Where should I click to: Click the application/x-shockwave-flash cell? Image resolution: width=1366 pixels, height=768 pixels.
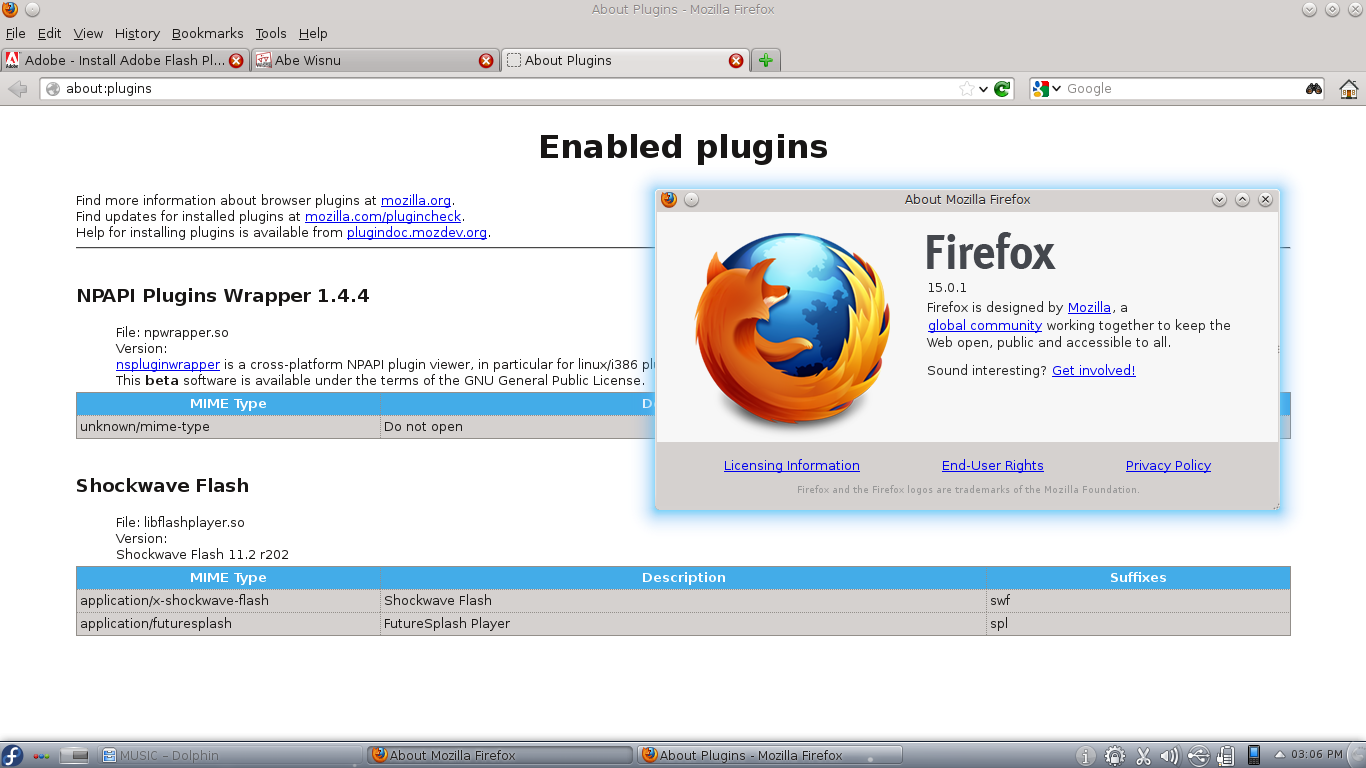pos(228,601)
